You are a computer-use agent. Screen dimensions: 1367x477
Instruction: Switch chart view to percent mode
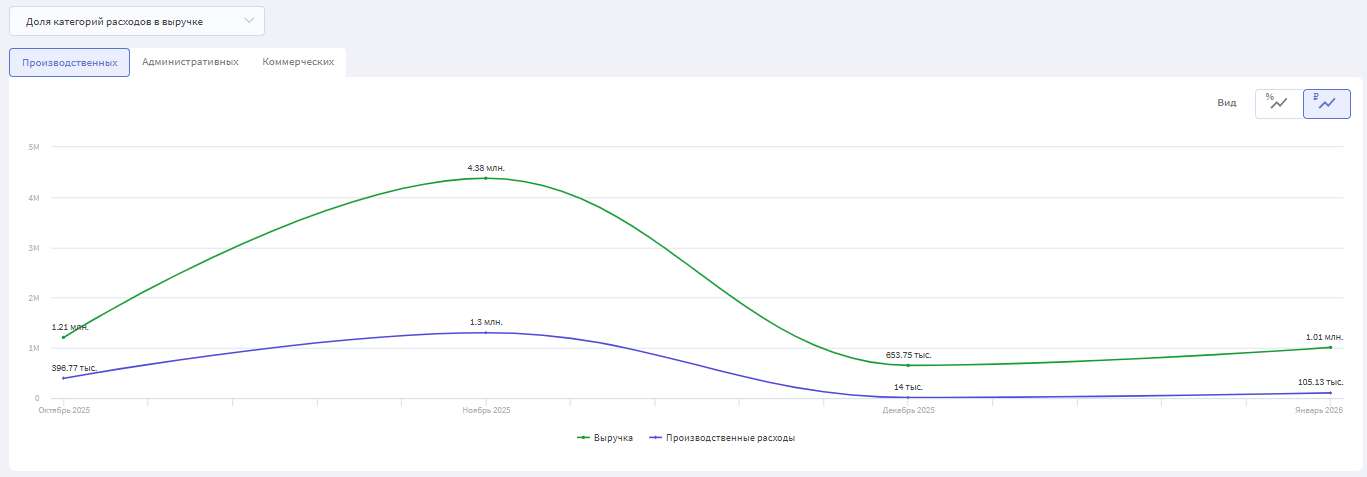coord(1278,103)
